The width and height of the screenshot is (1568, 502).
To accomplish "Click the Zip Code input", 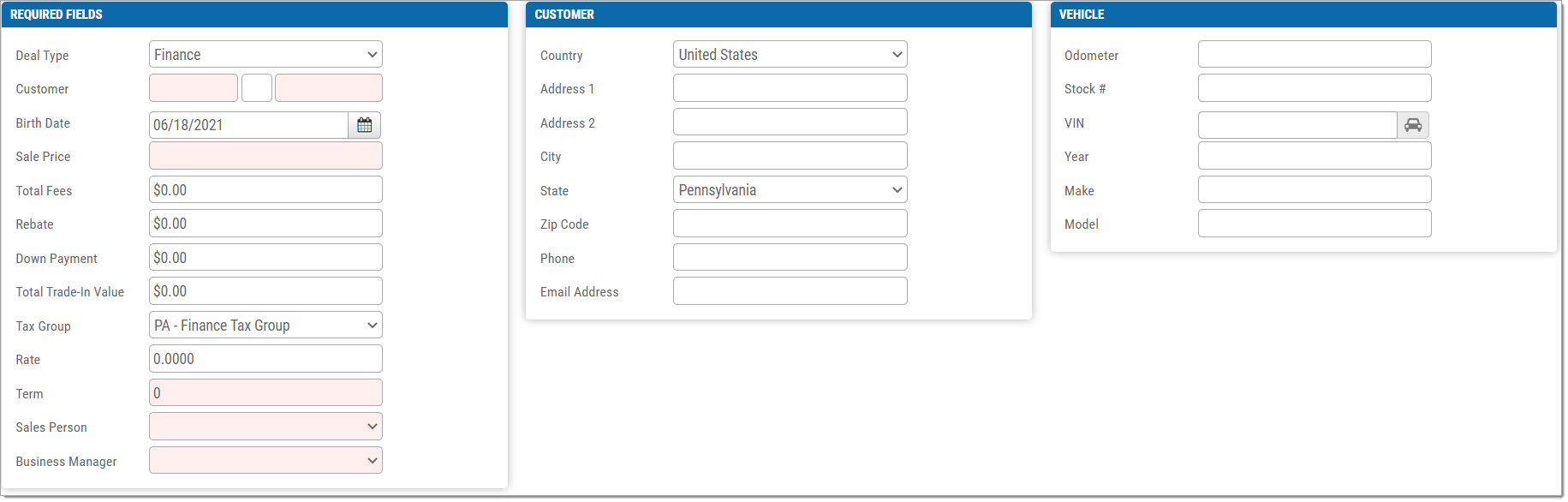I will pyautogui.click(x=790, y=224).
